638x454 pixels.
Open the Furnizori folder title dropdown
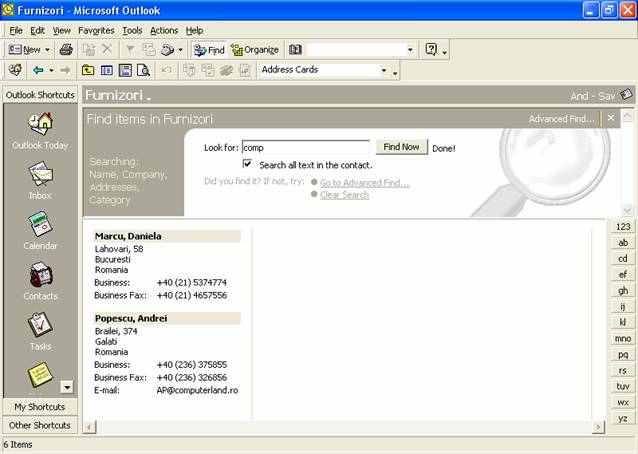coord(118,96)
